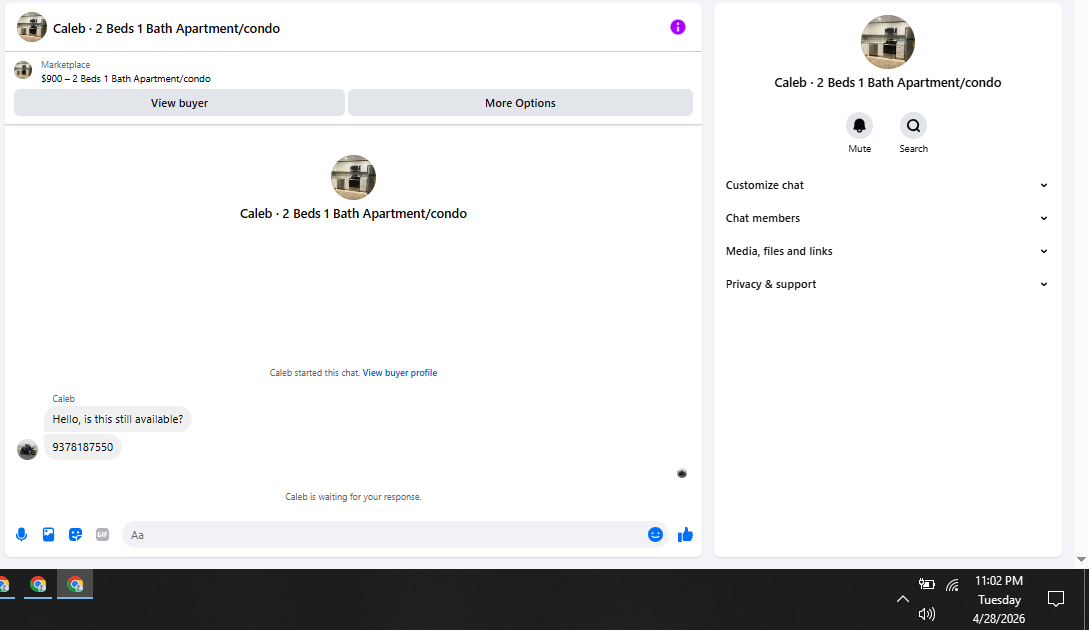Image resolution: width=1089 pixels, height=630 pixels.
Task: Expand the Privacy & support section
Action: (887, 284)
